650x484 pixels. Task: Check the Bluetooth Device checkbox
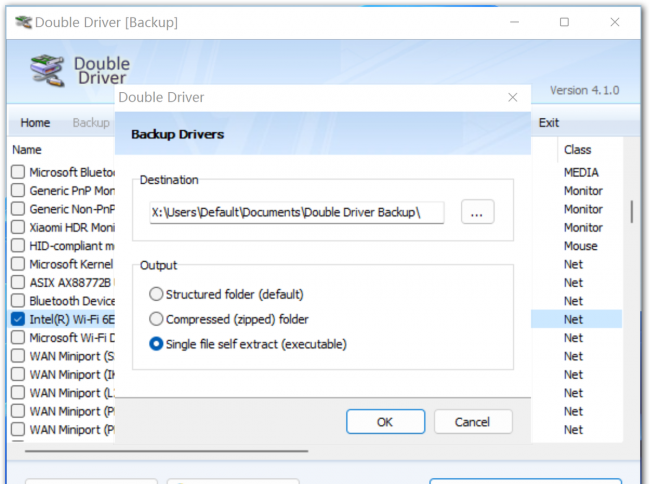(18, 300)
